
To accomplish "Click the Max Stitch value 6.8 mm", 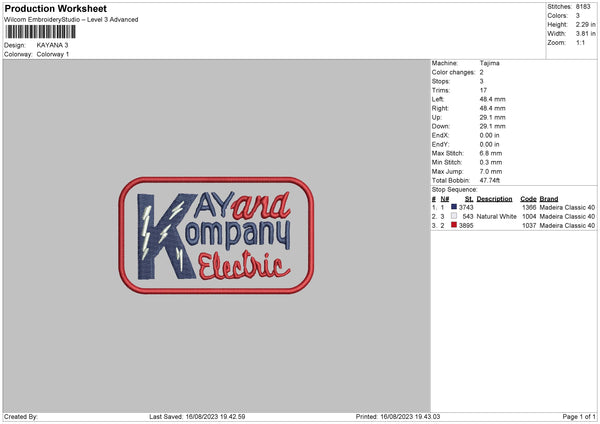I will coord(491,153).
